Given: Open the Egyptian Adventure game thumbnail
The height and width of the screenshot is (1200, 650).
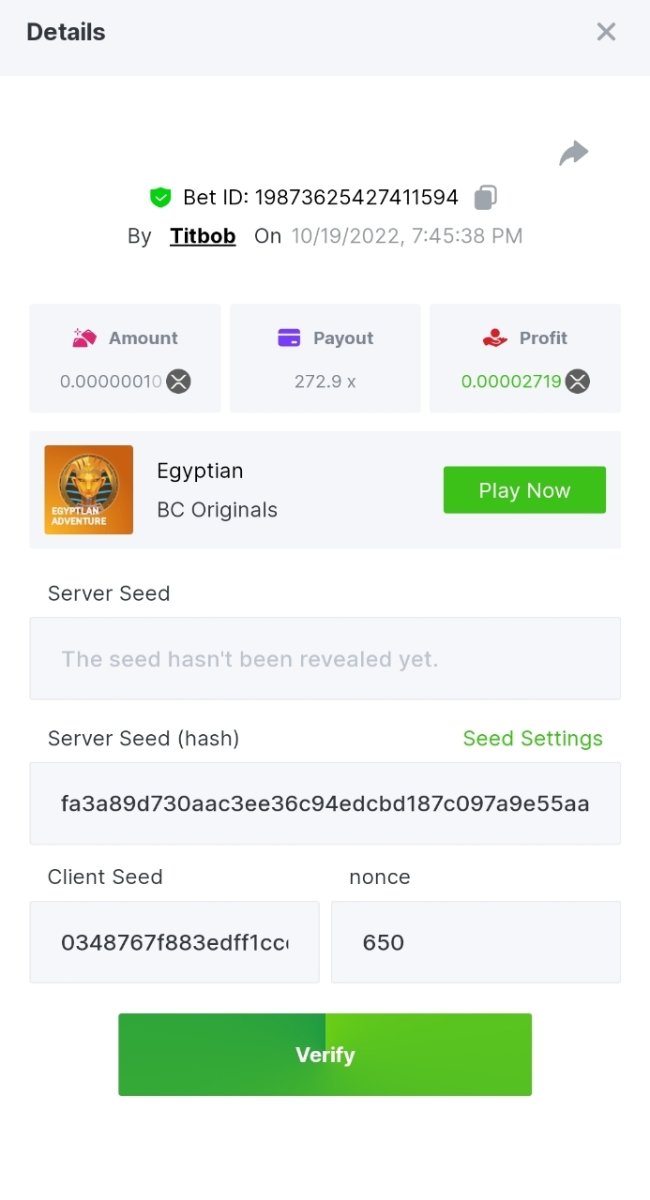Looking at the screenshot, I should (89, 490).
